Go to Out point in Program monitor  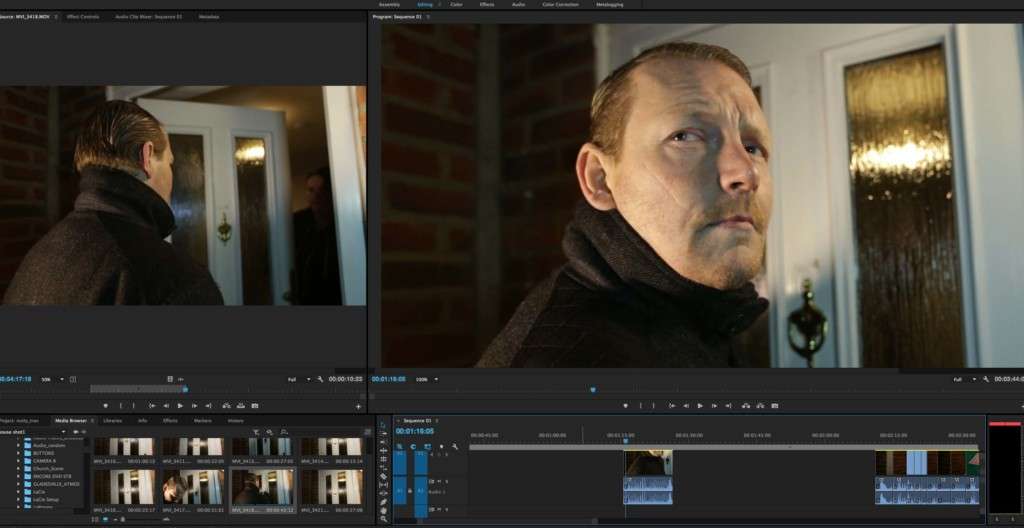728,406
